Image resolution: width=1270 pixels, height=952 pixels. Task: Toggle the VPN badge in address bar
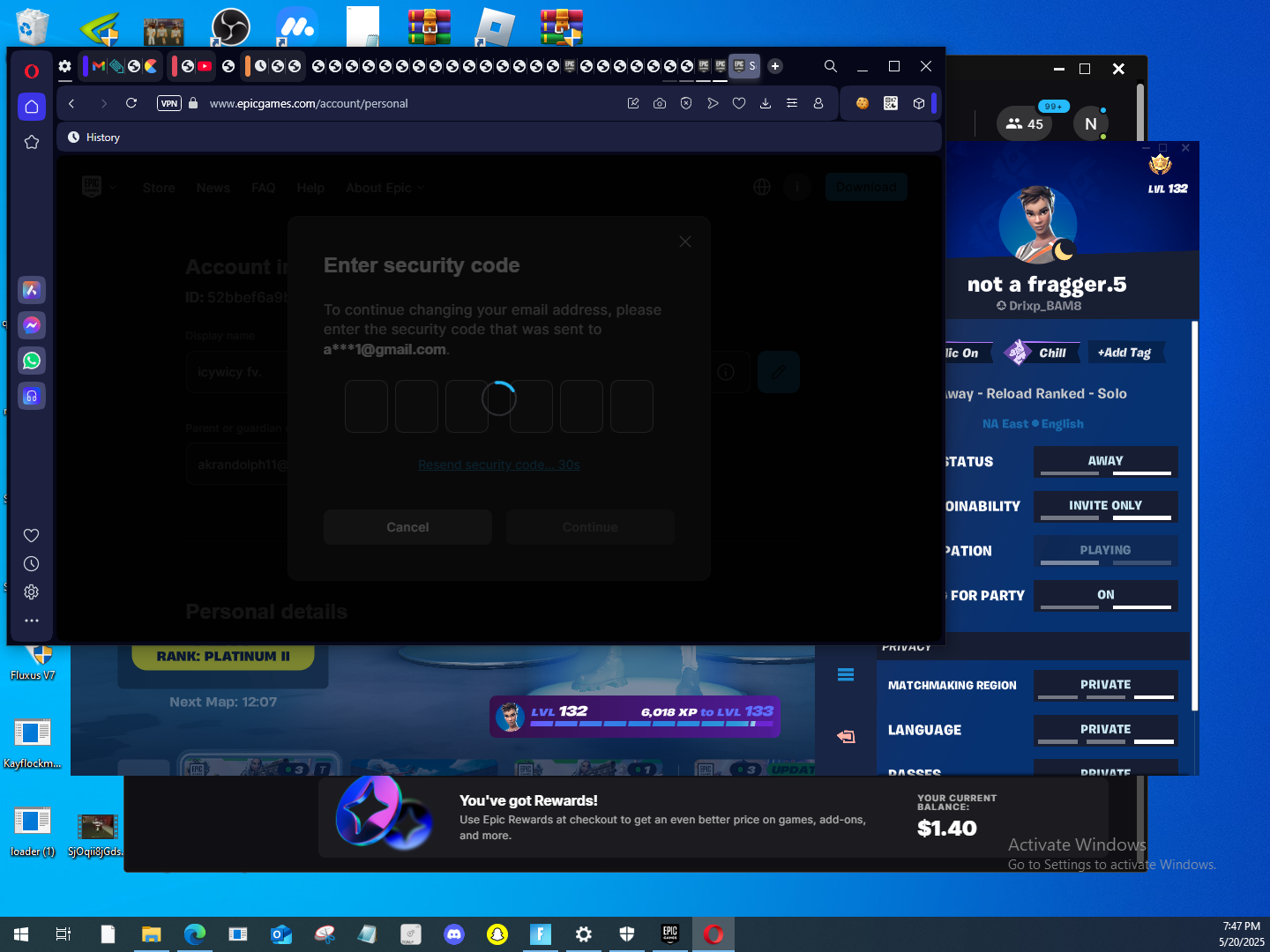[x=169, y=103]
